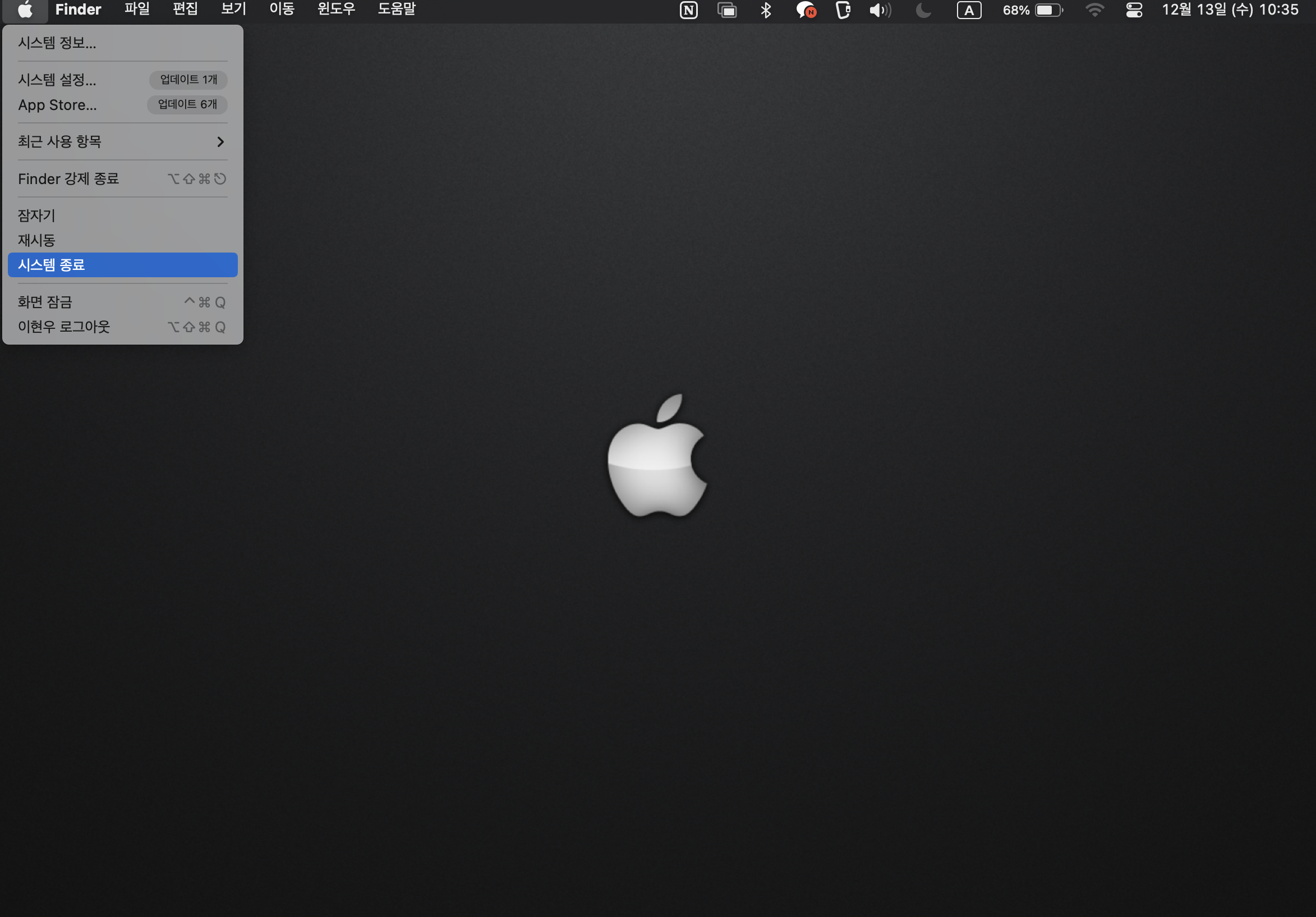
Task: Open the Control Center toggle icon
Action: pos(1134,10)
